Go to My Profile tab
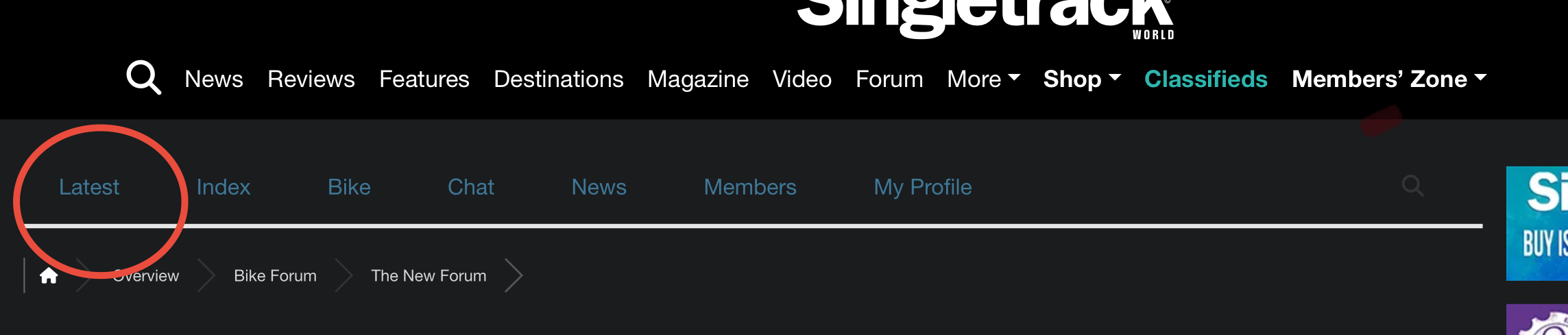 coord(923,187)
